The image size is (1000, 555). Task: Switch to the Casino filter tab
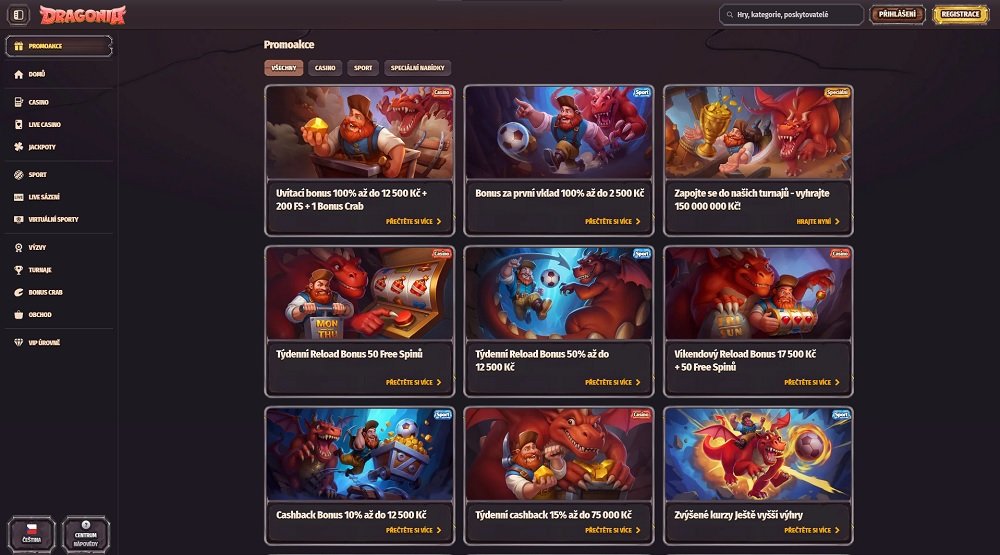(325, 68)
